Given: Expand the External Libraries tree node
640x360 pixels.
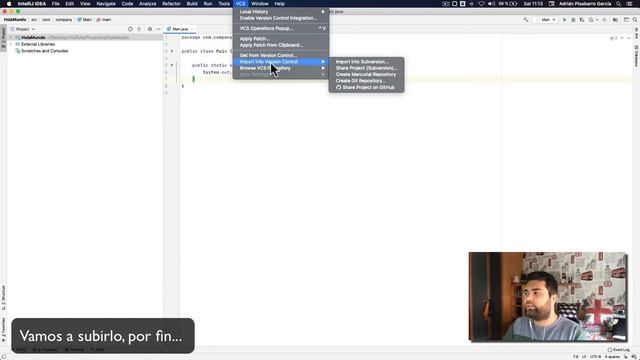Looking at the screenshot, I should click(x=11, y=44).
